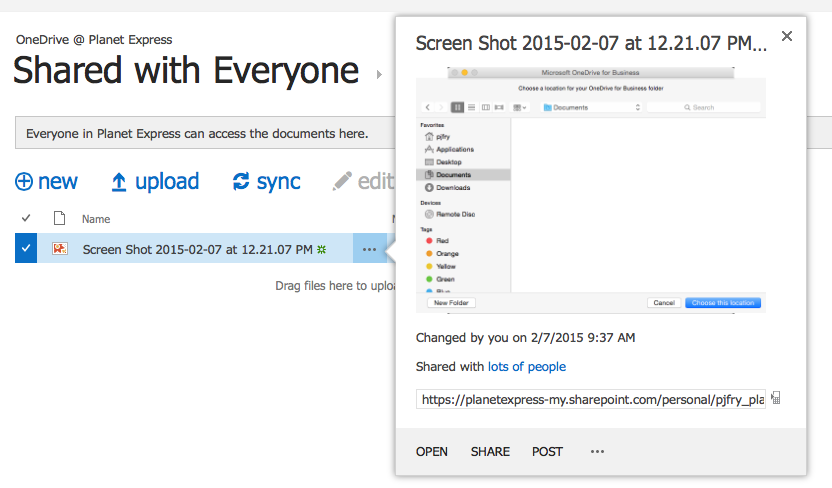Sort by the Name column header
Viewport: 832px width, 488px height.
[x=96, y=219]
